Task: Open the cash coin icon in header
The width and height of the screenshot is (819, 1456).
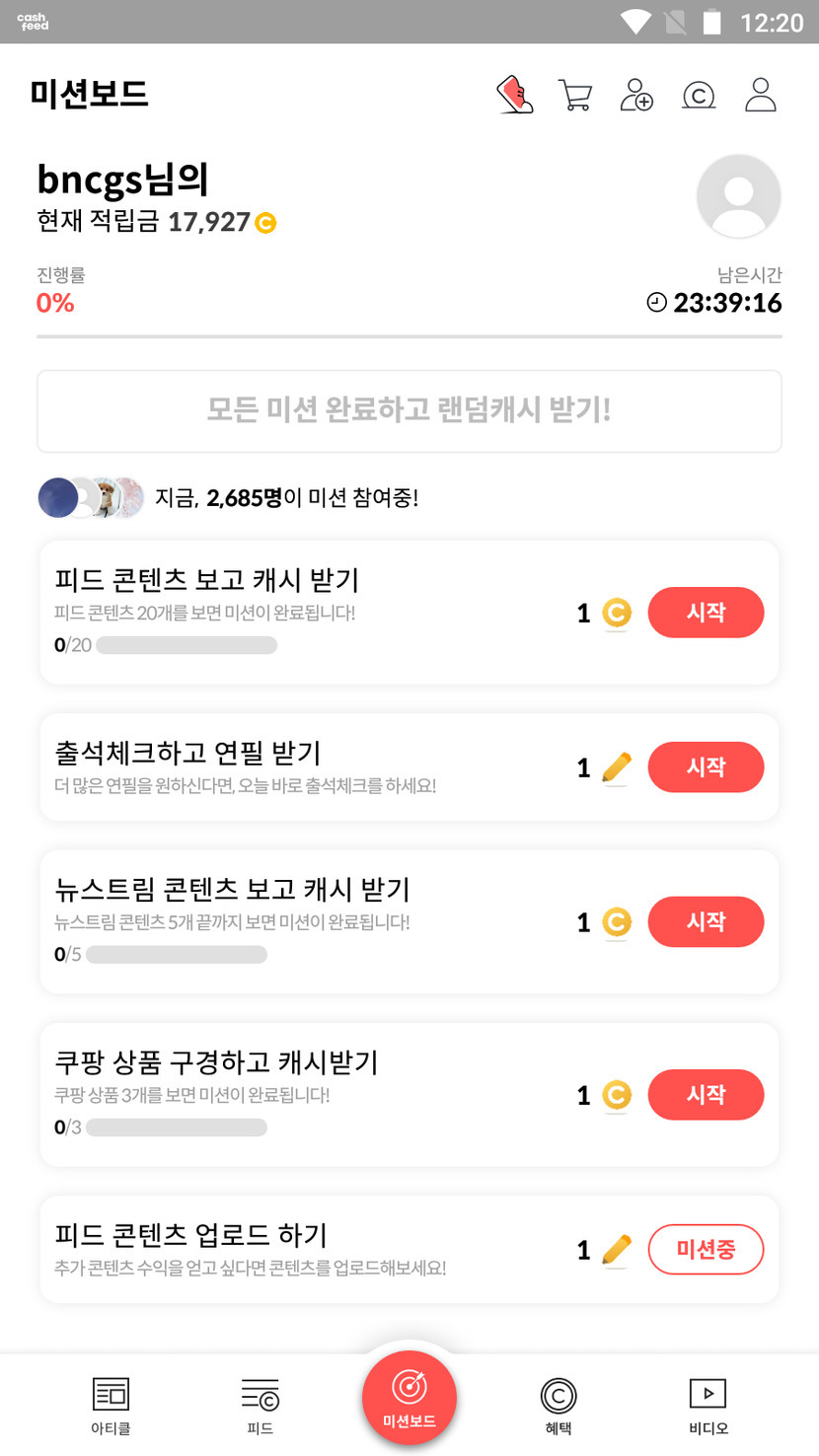Action: pyautogui.click(x=699, y=96)
